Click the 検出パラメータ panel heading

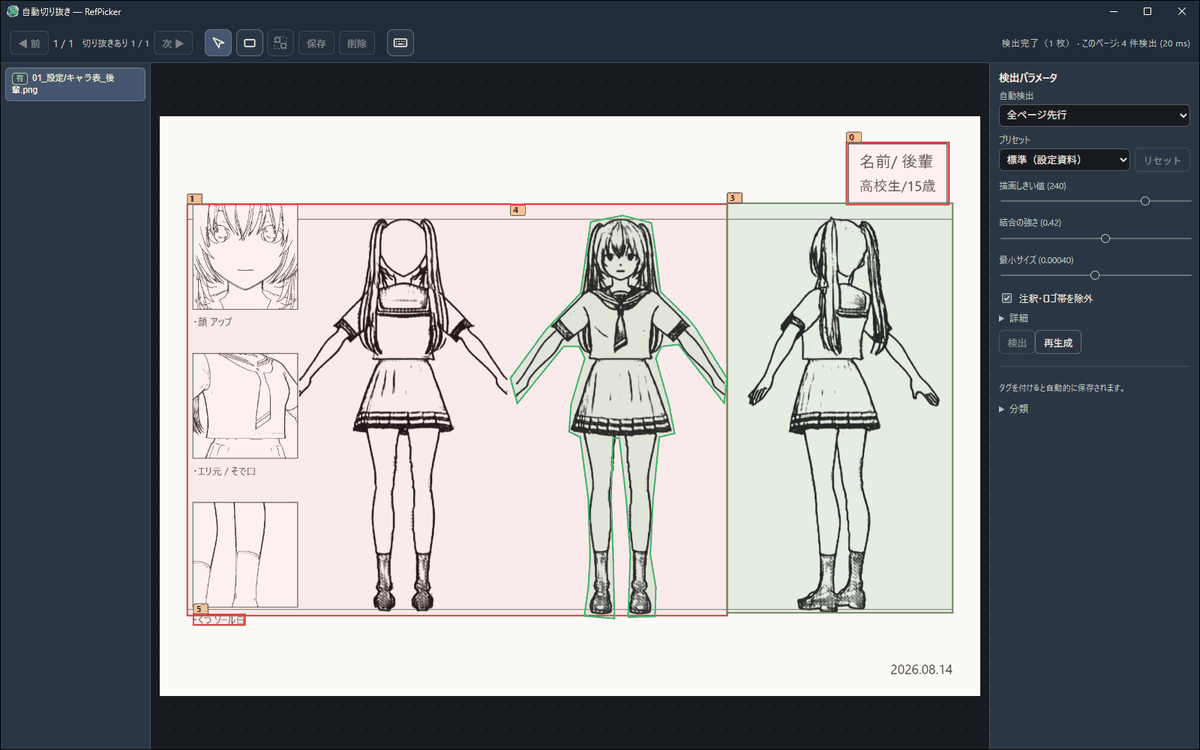click(x=1028, y=78)
